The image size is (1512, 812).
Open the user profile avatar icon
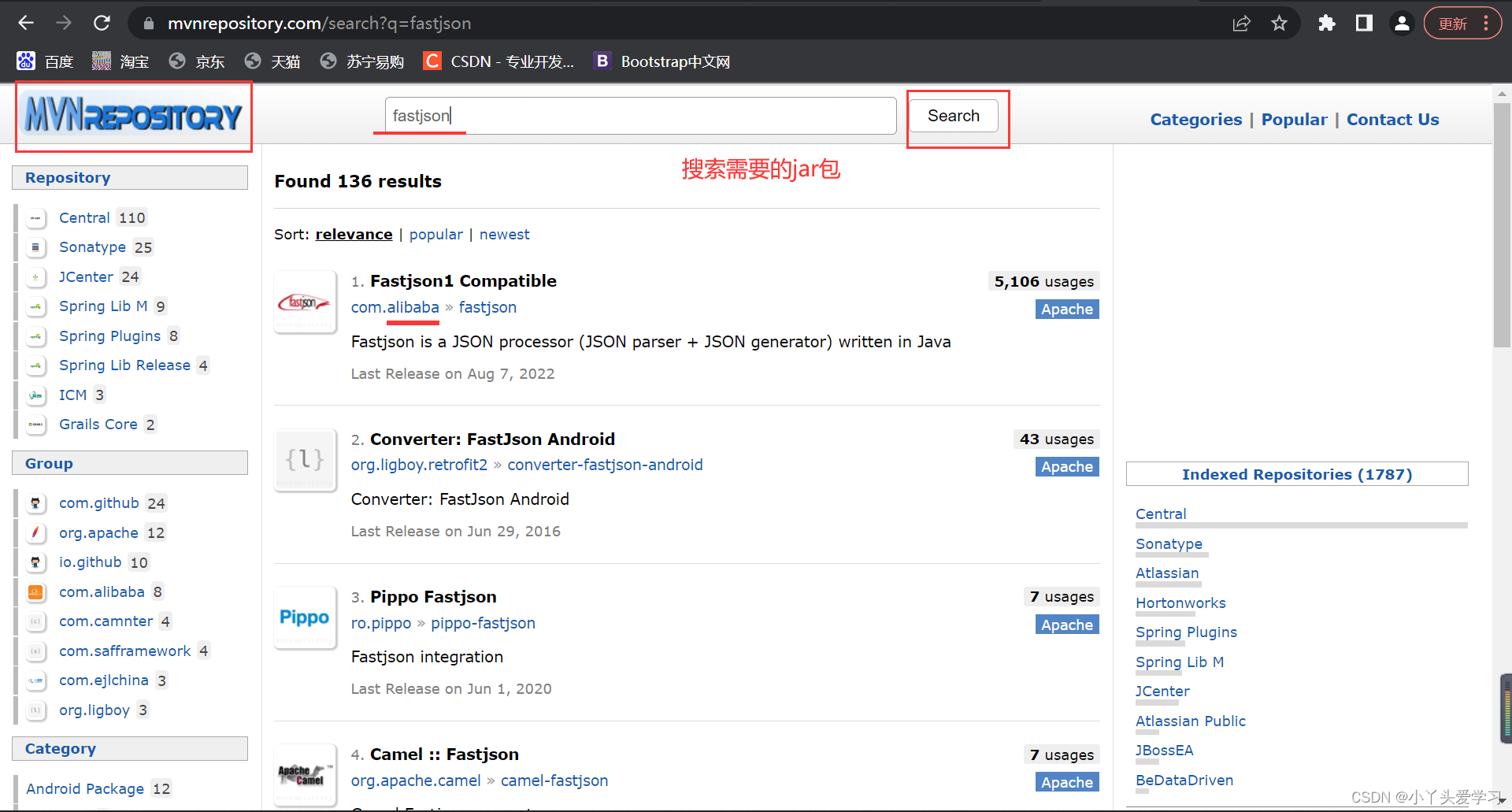coord(1402,23)
